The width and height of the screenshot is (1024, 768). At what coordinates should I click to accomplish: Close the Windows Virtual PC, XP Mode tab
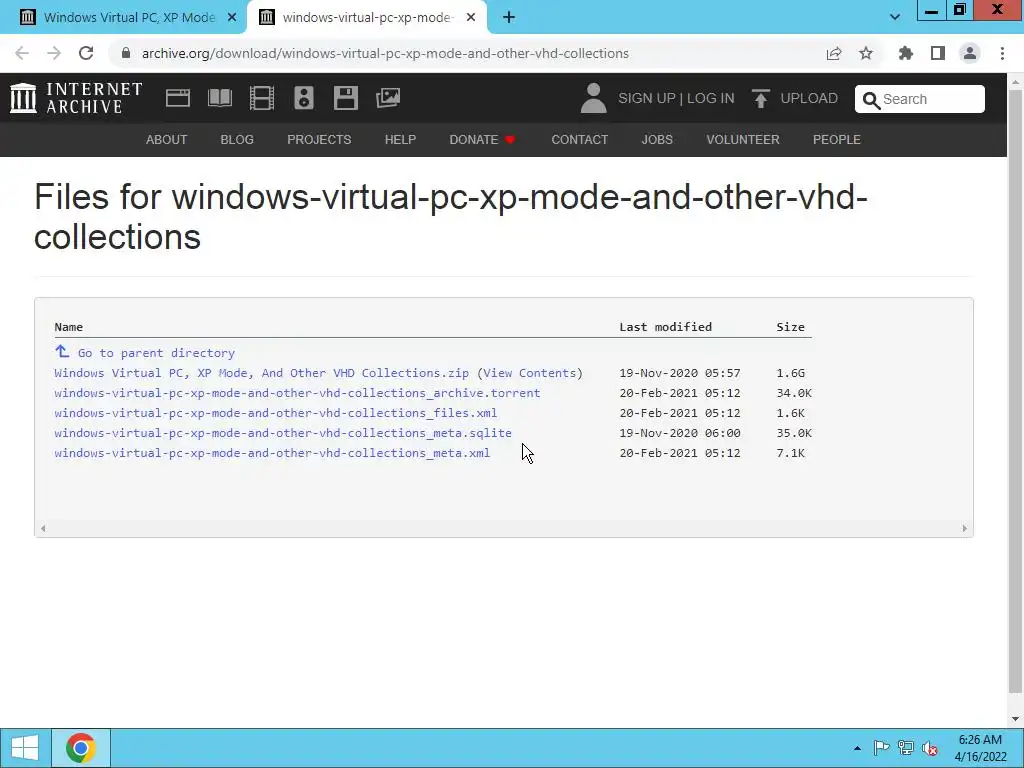tap(232, 18)
